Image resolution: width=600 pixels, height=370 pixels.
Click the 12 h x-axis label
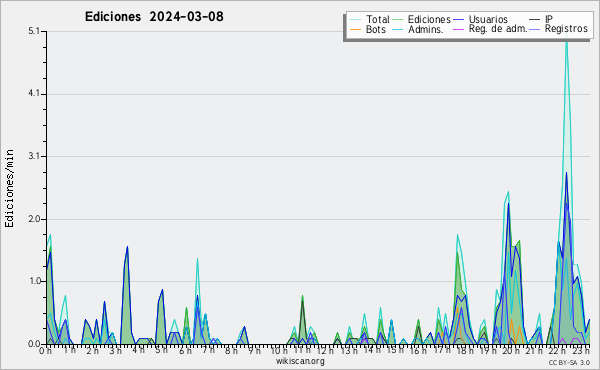326,350
